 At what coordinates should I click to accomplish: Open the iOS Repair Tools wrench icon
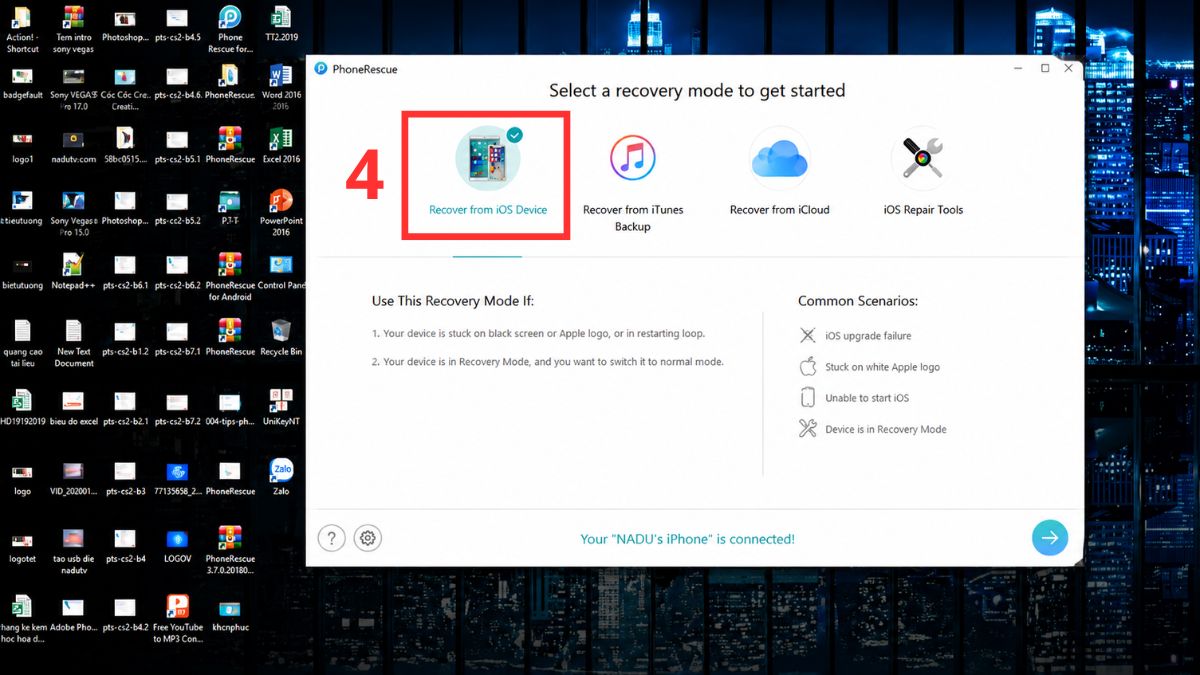pyautogui.click(x=923, y=158)
